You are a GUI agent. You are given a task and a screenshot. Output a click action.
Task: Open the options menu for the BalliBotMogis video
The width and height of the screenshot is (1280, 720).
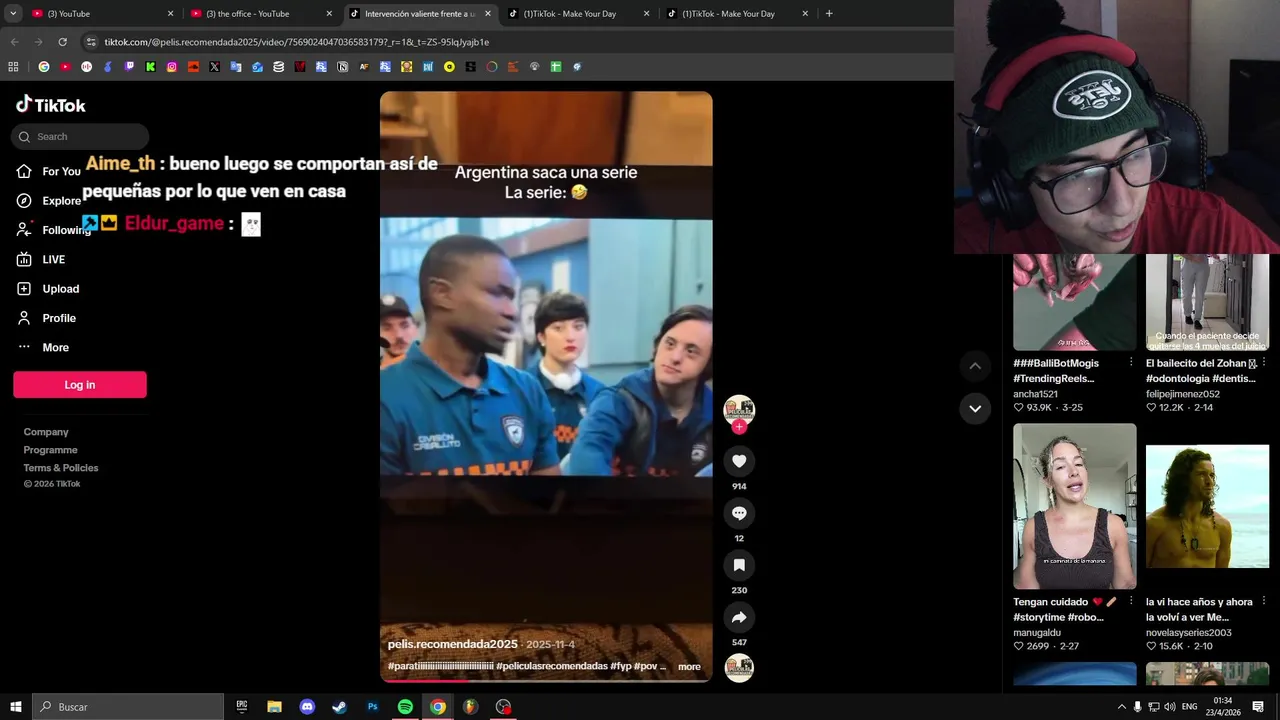click(x=1131, y=362)
